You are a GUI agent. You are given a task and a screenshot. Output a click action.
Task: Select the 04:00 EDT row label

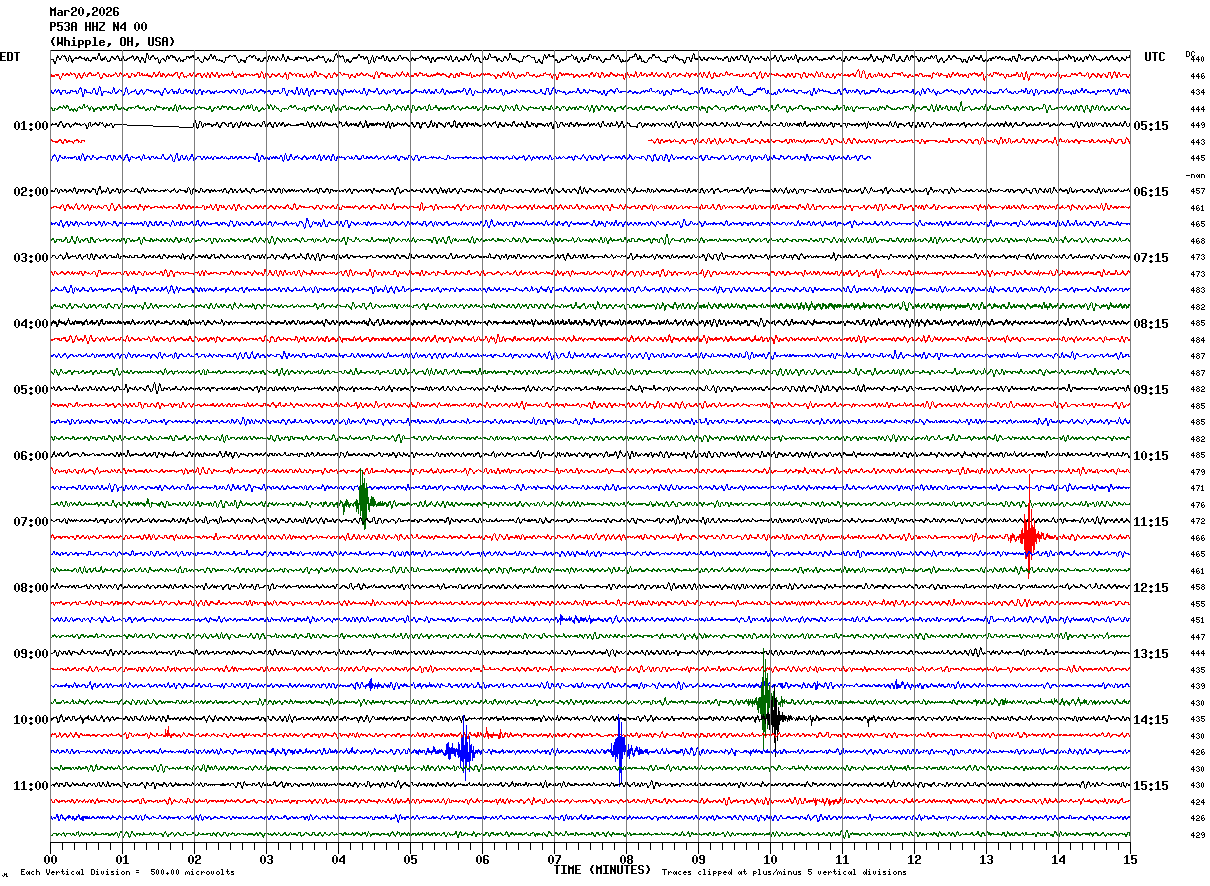(31, 324)
